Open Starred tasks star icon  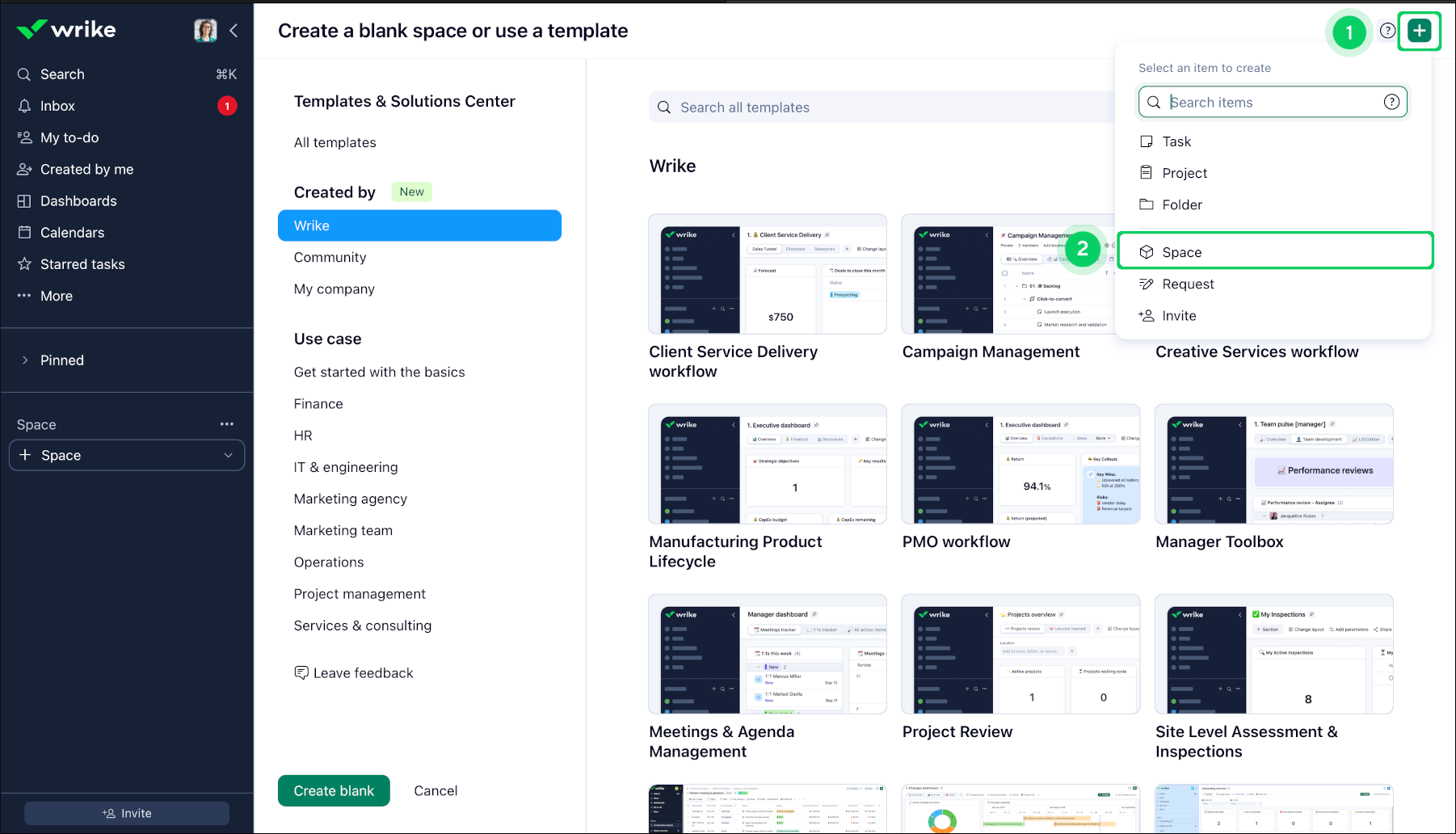(x=25, y=264)
